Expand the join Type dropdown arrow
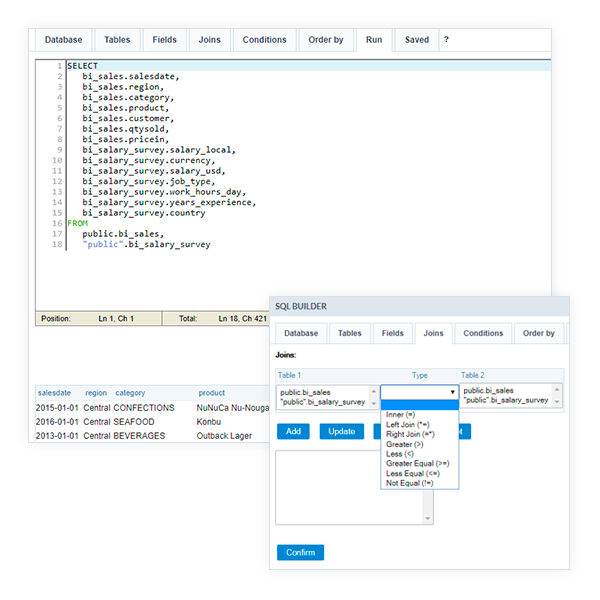 click(452, 393)
